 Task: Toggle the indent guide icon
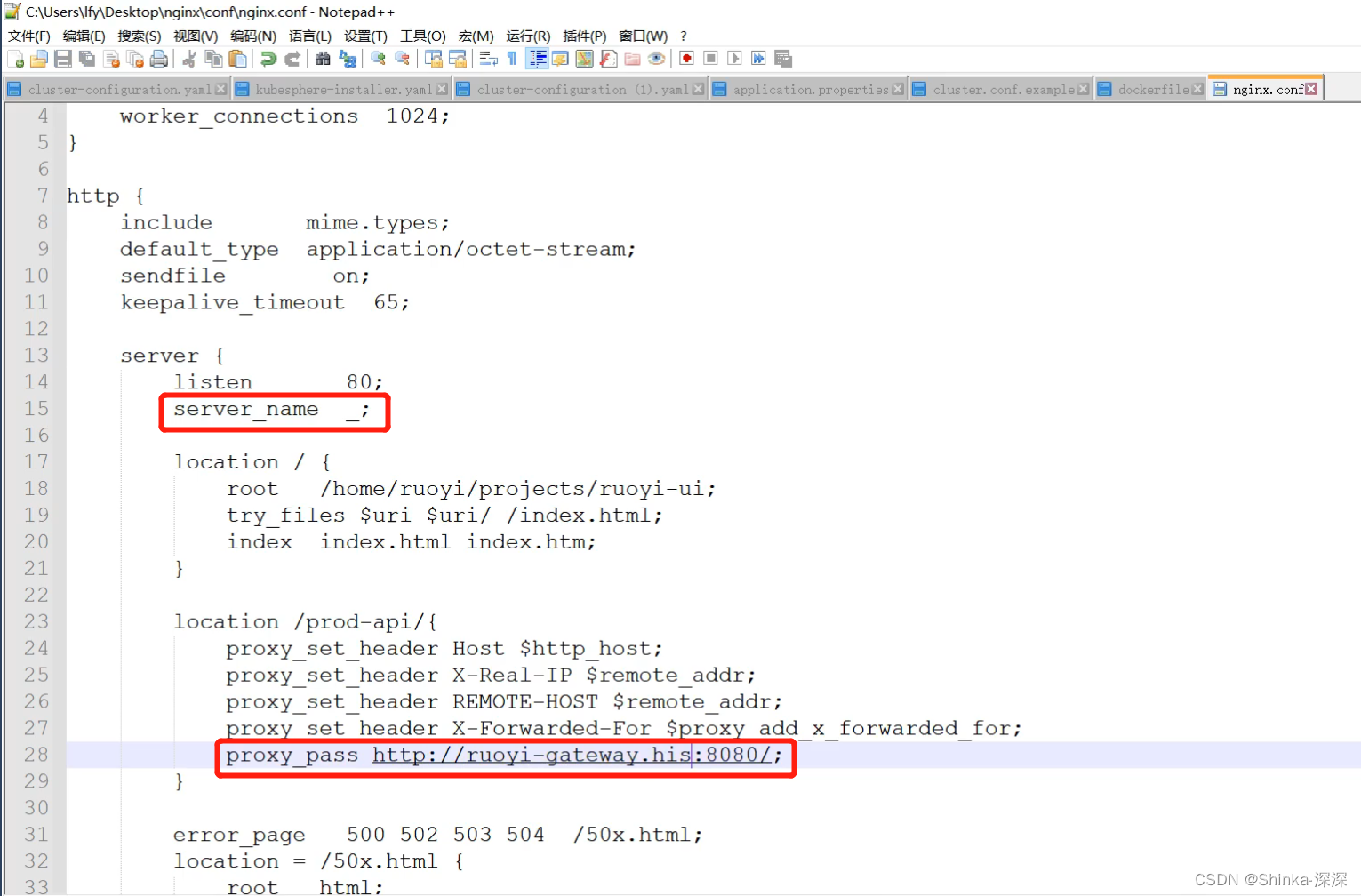(x=537, y=59)
